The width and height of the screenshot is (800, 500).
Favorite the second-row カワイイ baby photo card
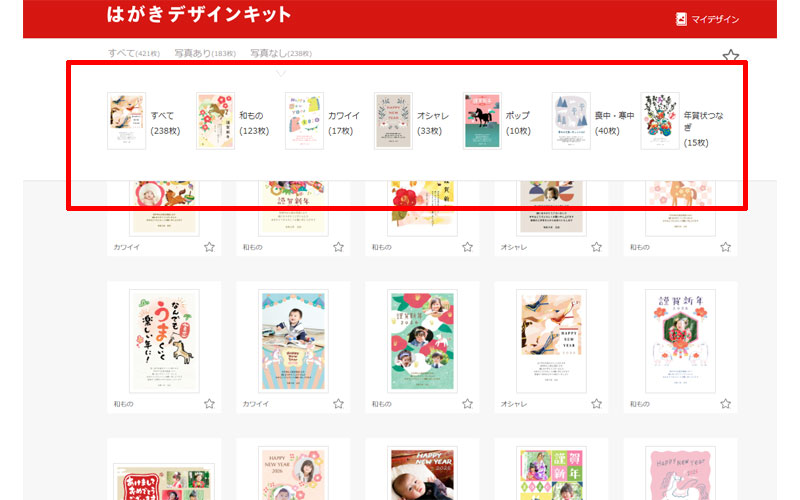pyautogui.click(x=338, y=403)
